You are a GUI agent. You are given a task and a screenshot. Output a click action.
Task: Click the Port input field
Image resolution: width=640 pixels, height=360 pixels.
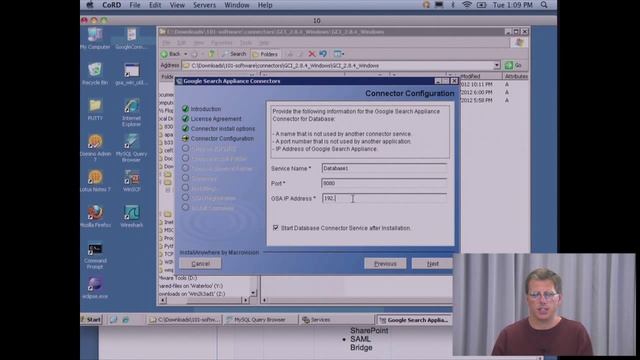coord(384,183)
